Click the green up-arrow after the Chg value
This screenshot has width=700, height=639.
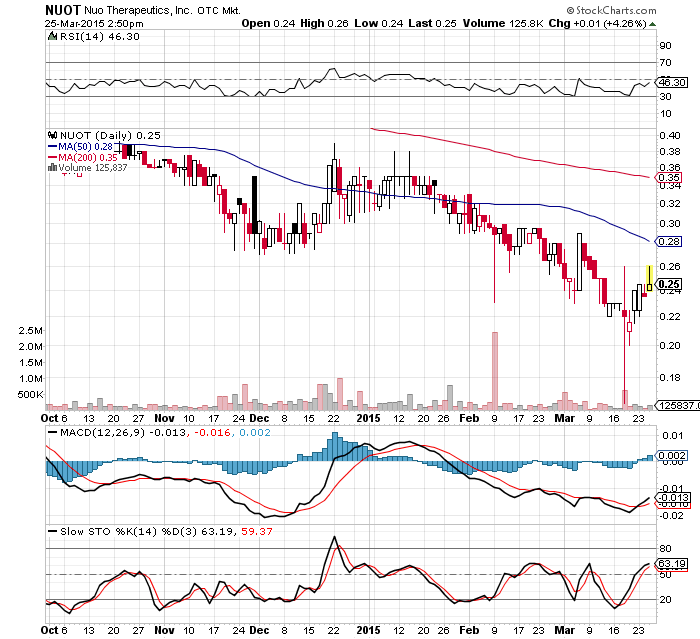652,24
